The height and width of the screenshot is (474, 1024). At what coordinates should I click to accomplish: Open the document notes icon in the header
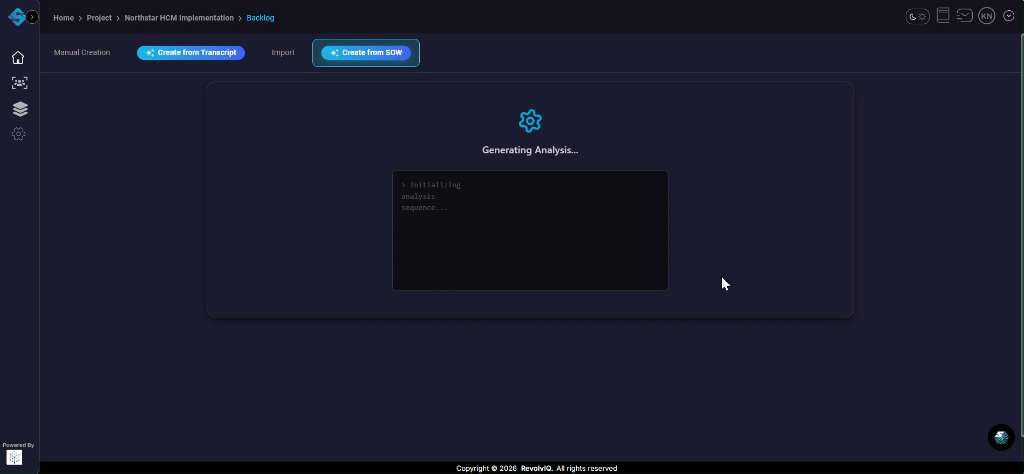(x=943, y=16)
